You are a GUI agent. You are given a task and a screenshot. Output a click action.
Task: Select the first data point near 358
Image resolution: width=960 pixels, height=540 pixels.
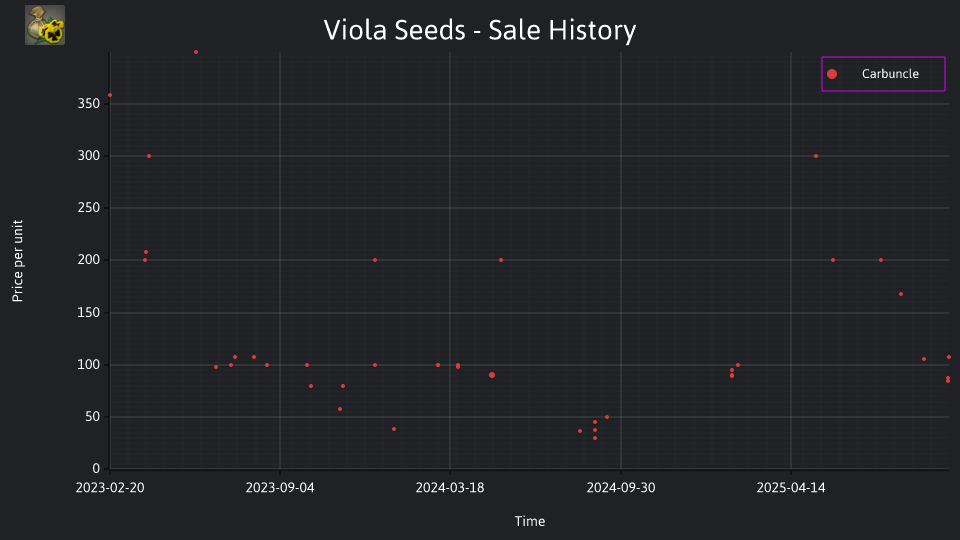(x=110, y=96)
